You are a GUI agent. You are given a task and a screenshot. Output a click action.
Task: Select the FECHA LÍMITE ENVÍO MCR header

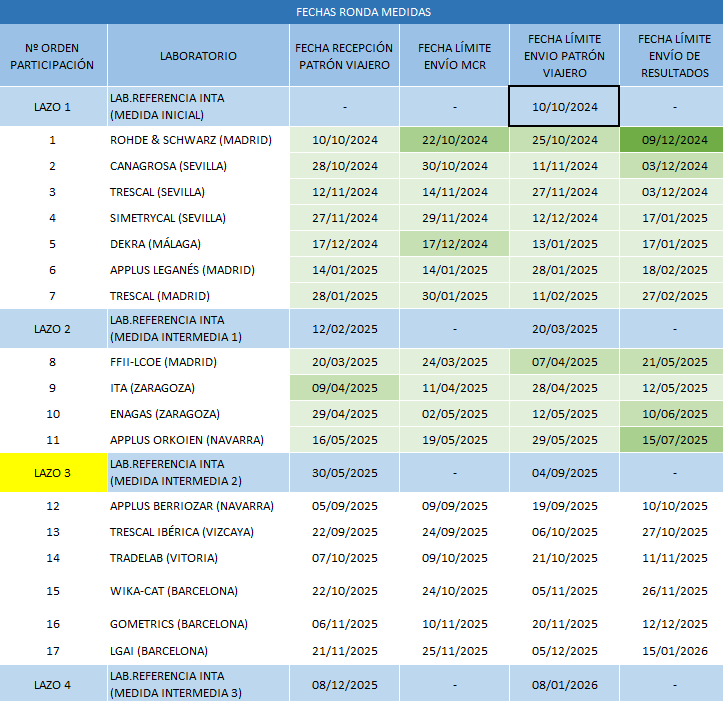[455, 56]
